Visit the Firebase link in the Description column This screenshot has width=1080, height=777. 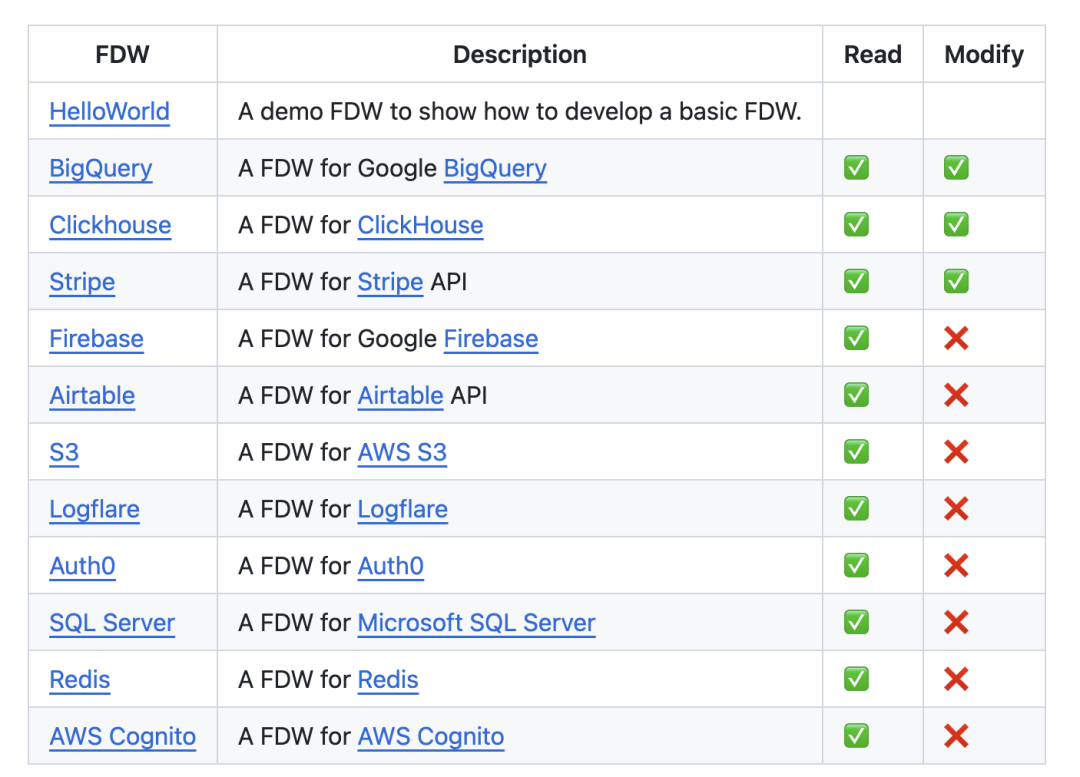[x=491, y=339]
